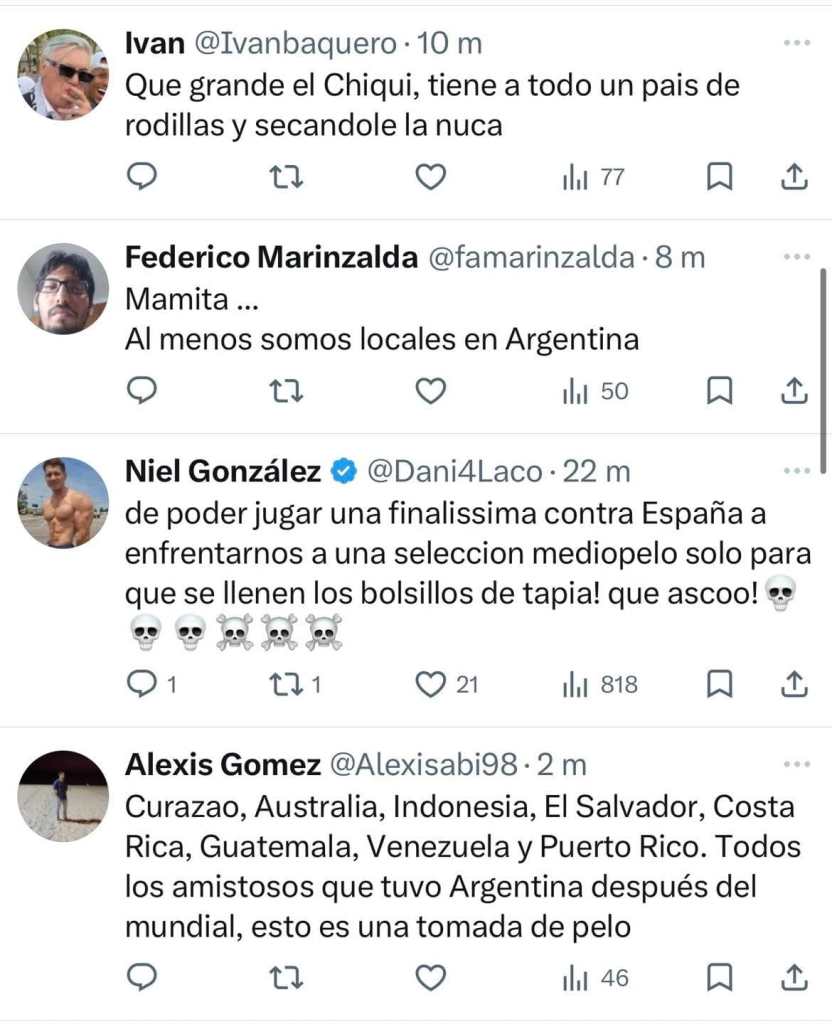The image size is (832, 1024).
Task: Share Alexis Gomez's tweet
Action: [x=793, y=977]
